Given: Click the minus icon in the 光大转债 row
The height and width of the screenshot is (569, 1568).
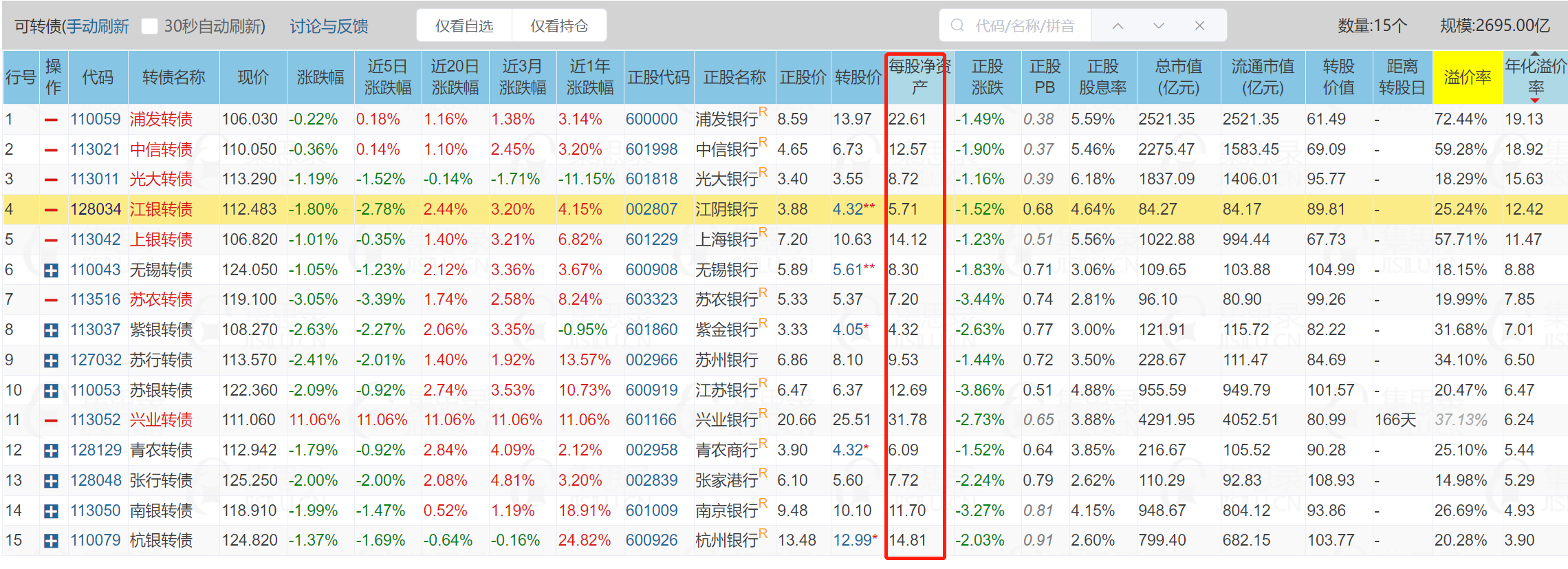Looking at the screenshot, I should point(51,180).
